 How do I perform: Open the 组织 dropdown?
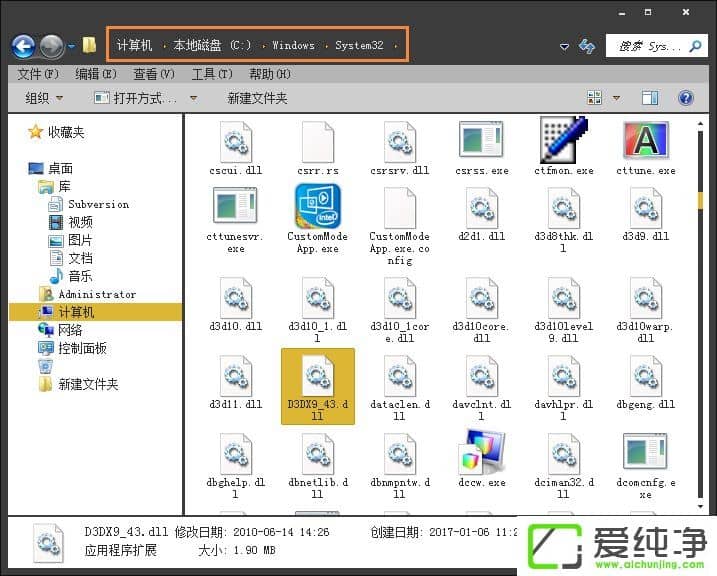(44, 98)
